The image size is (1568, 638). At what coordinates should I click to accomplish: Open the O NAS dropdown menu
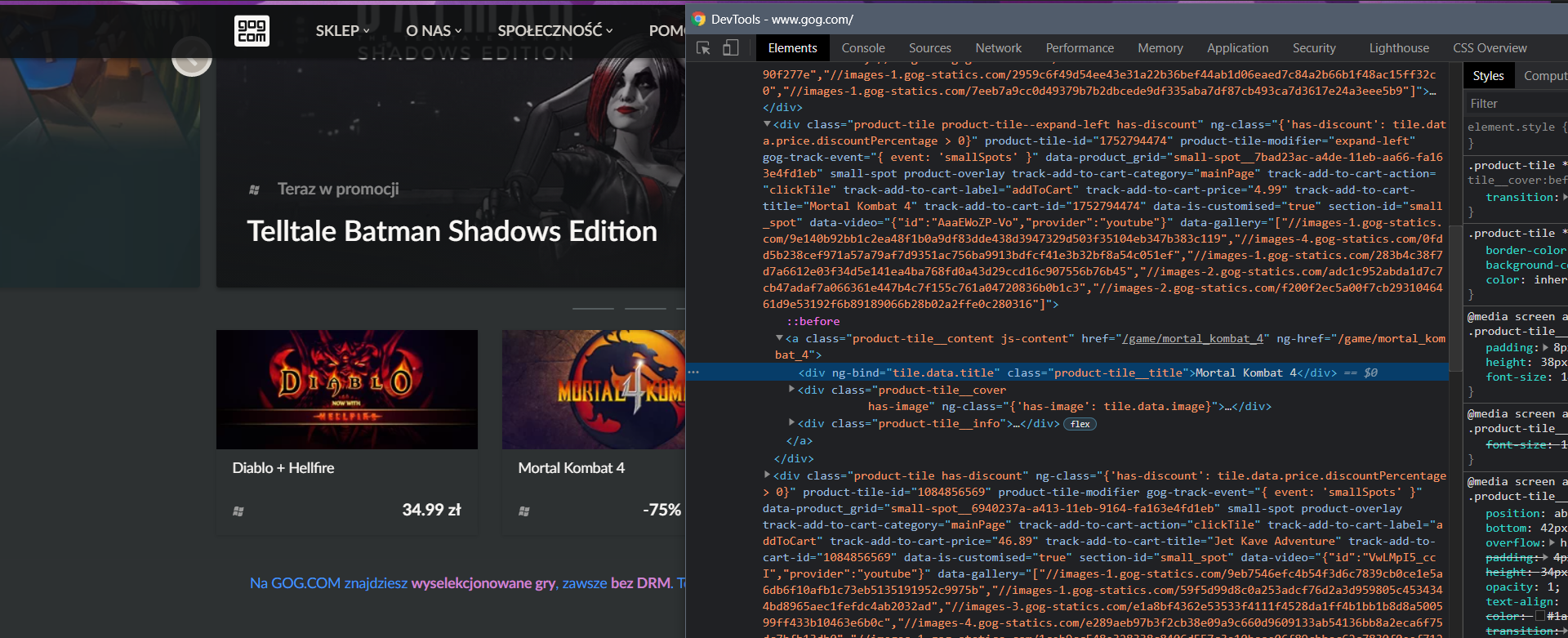pyautogui.click(x=434, y=30)
